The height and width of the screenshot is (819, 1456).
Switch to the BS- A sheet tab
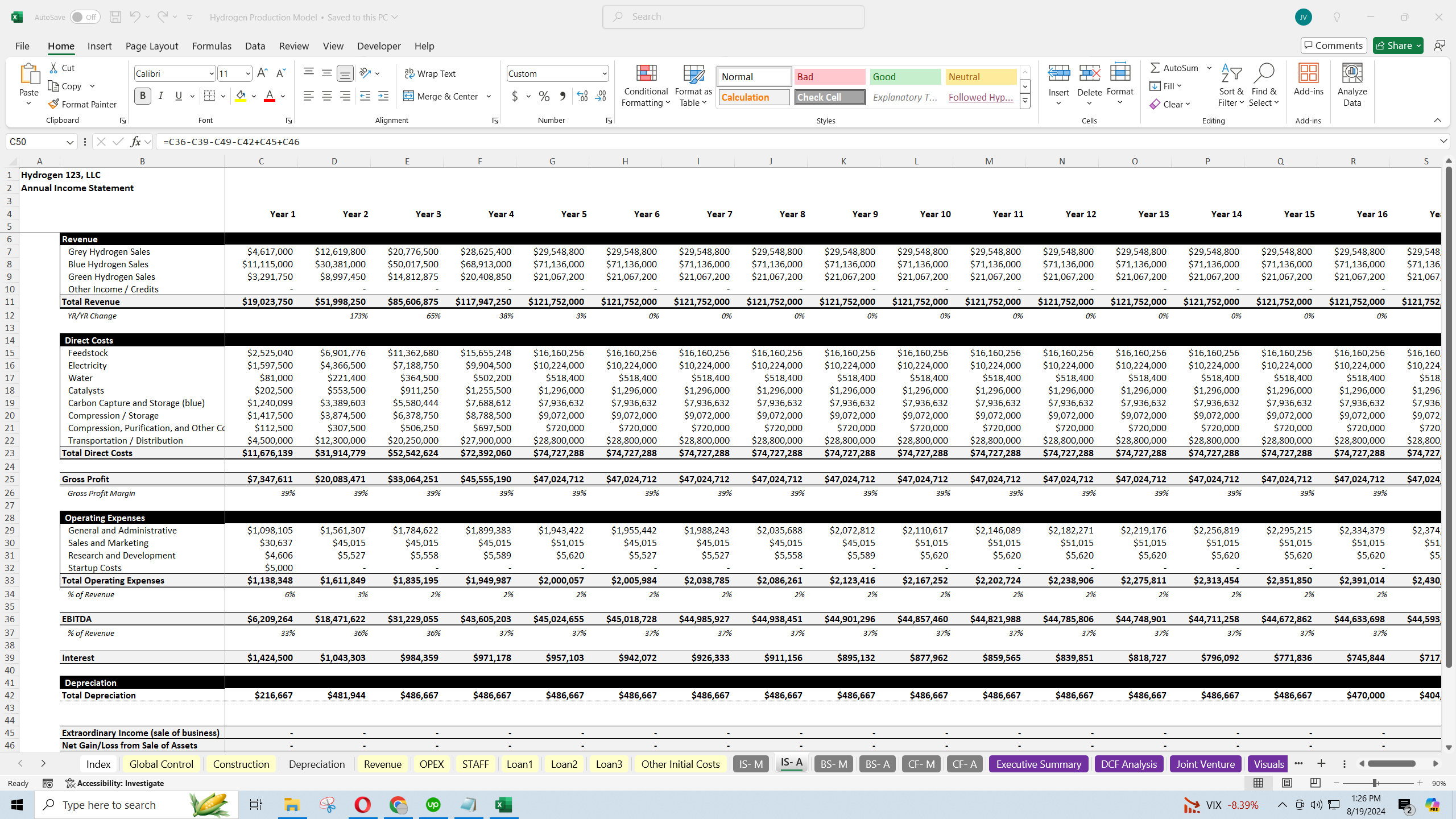click(877, 764)
